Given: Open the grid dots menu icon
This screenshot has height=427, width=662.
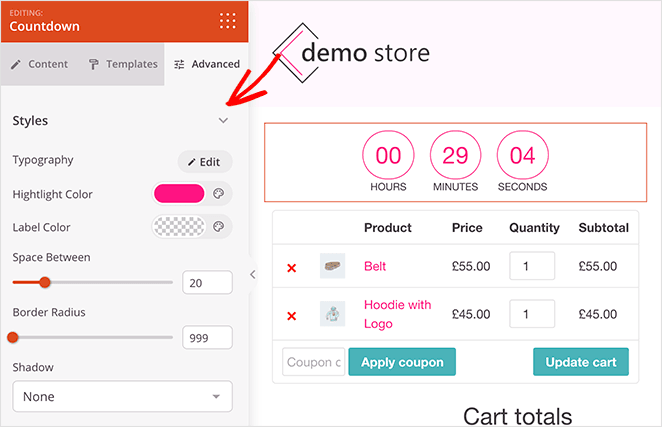Looking at the screenshot, I should pyautogui.click(x=228, y=21).
